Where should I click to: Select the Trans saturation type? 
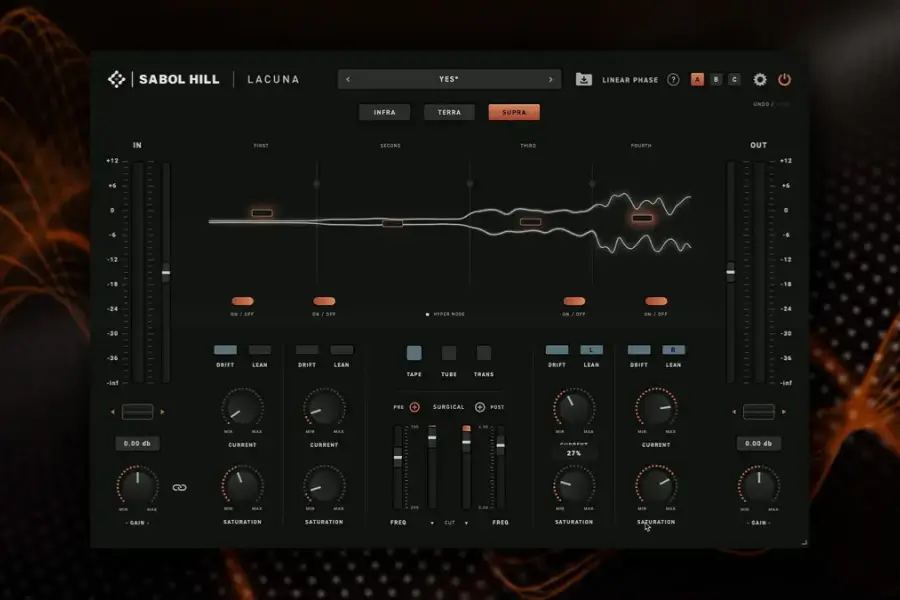click(484, 353)
